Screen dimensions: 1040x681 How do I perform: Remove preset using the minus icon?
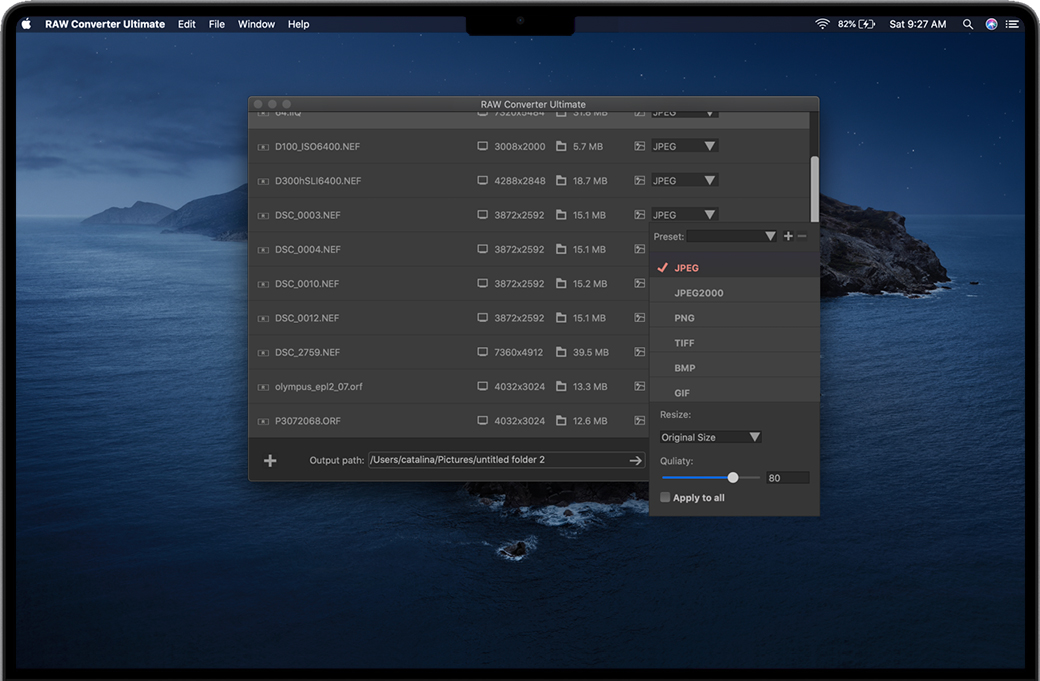click(802, 236)
